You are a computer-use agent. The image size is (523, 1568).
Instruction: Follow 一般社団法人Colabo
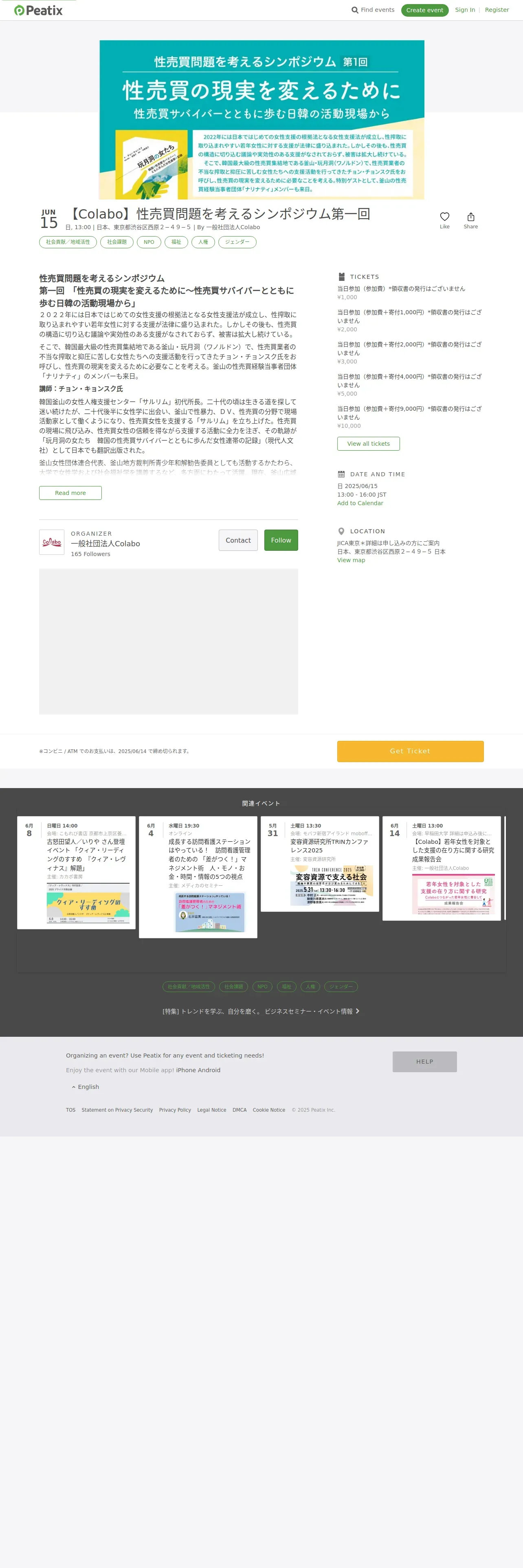point(281,541)
